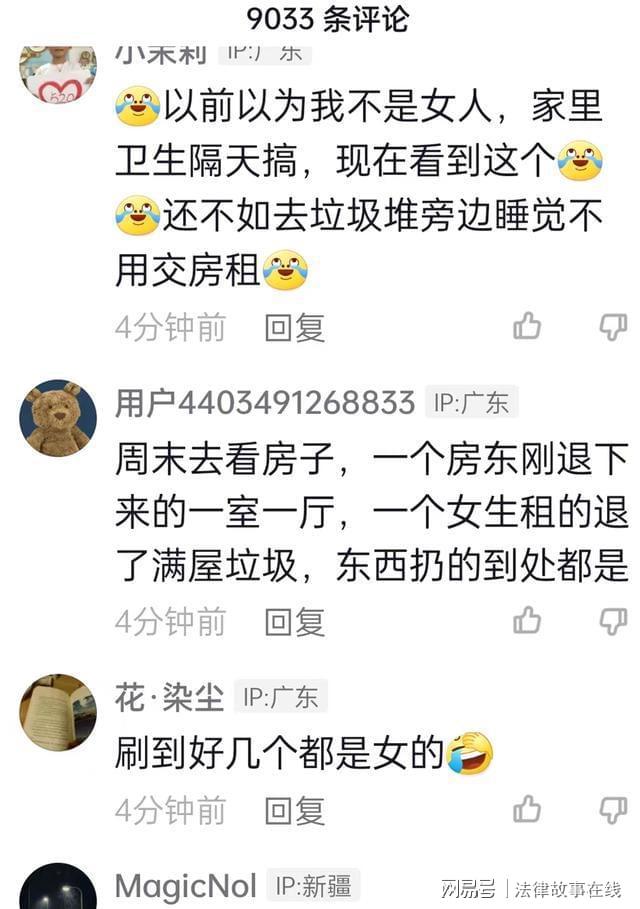
Task: Reply to 花·染尘's comment
Action: (x=294, y=810)
